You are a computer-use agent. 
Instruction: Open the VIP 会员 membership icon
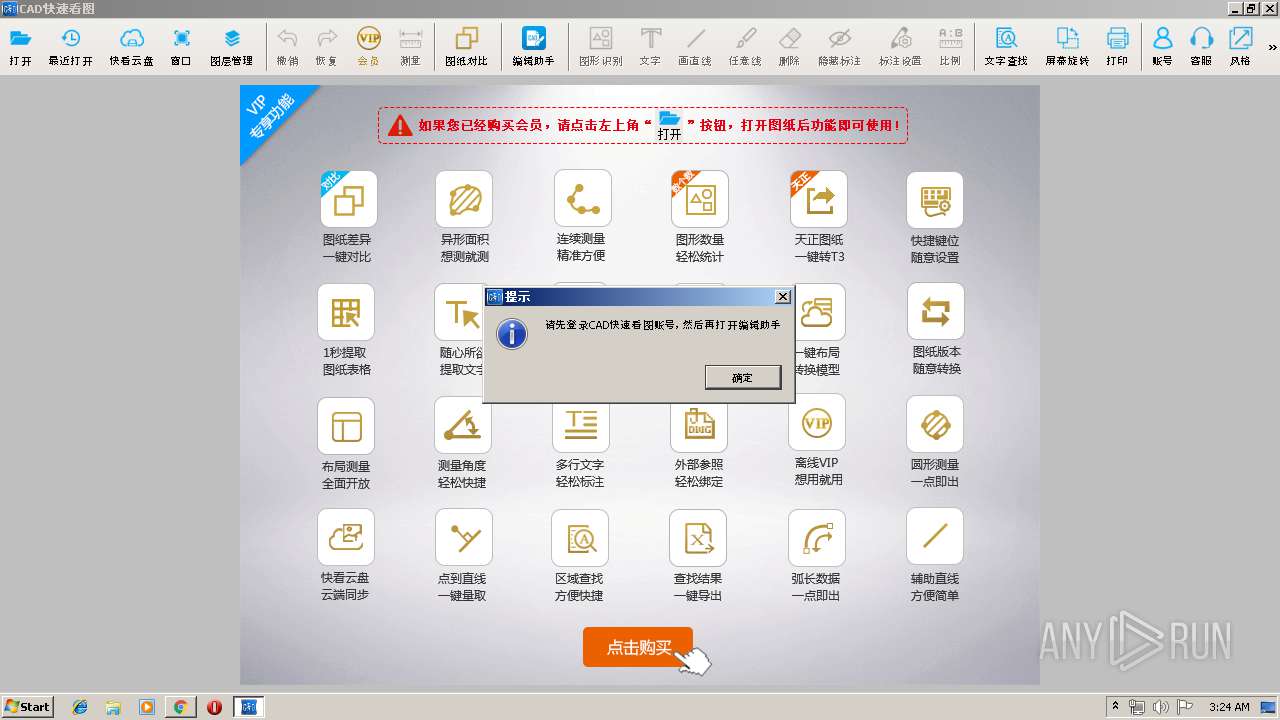click(x=368, y=46)
